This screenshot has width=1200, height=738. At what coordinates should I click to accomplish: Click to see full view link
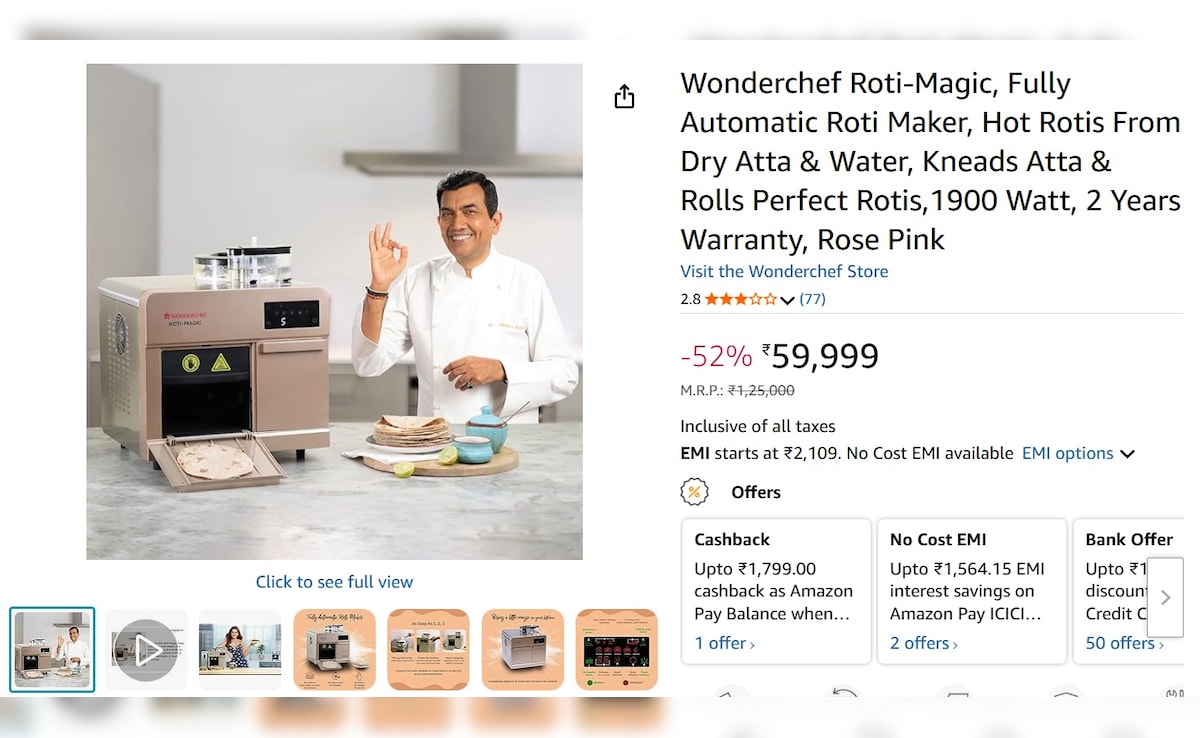pyautogui.click(x=334, y=582)
